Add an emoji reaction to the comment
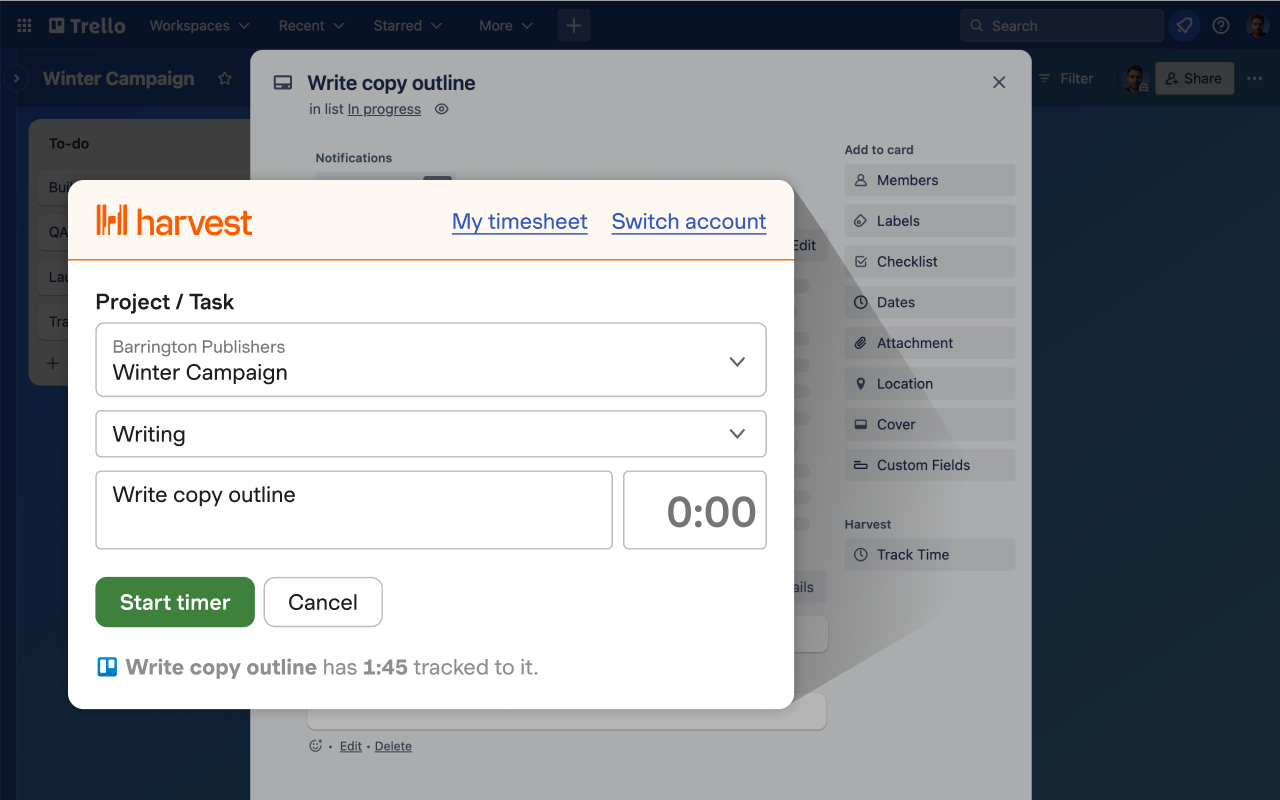The height and width of the screenshot is (800, 1280). coord(316,746)
